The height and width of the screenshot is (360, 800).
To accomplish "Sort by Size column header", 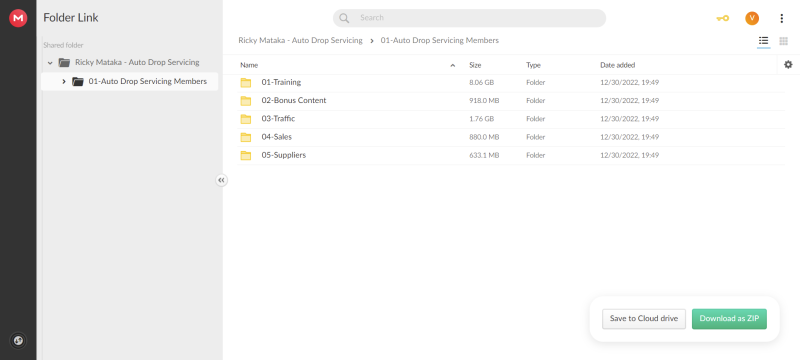I will 475,65.
